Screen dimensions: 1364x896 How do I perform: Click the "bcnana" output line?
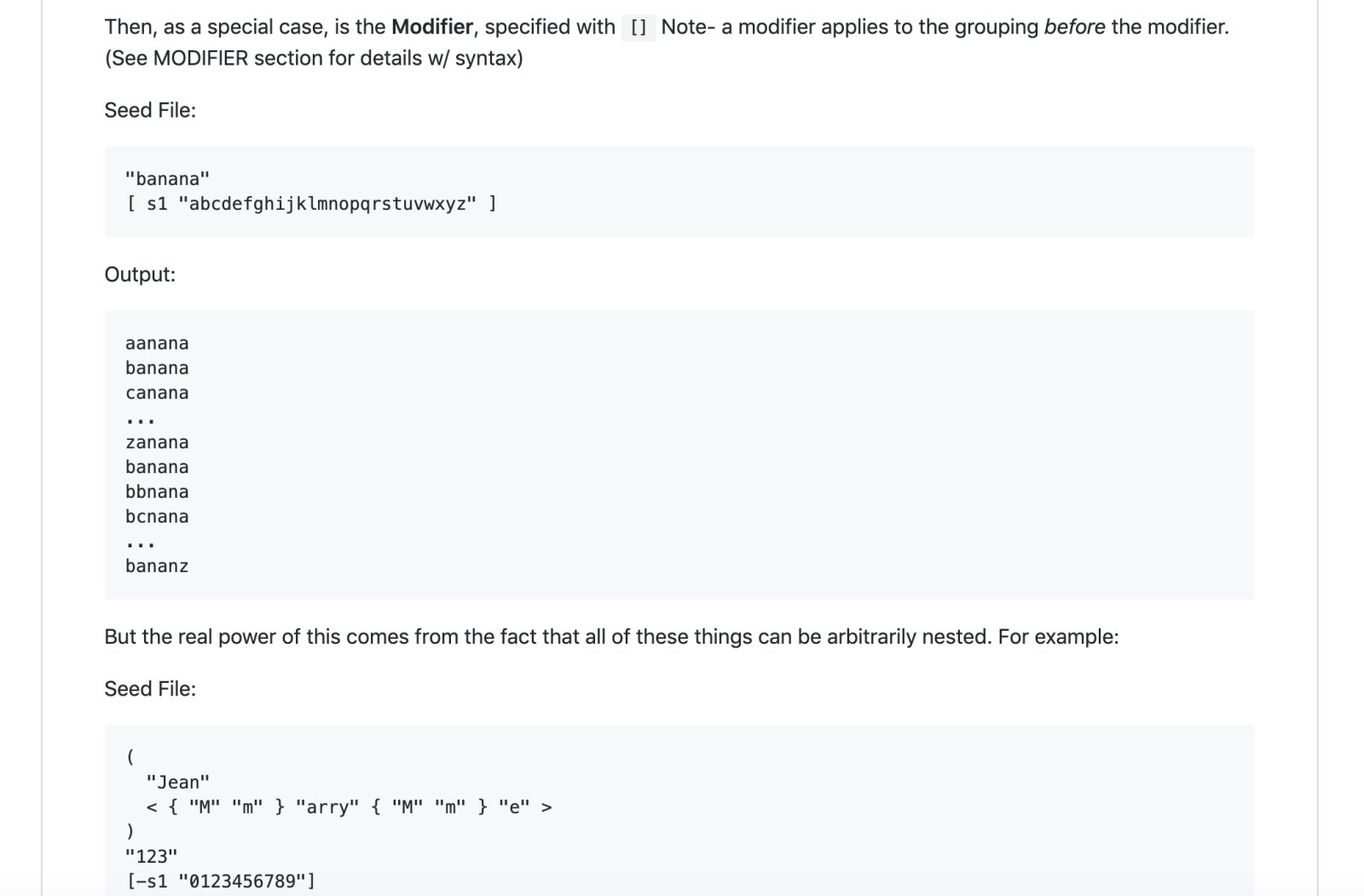(157, 517)
